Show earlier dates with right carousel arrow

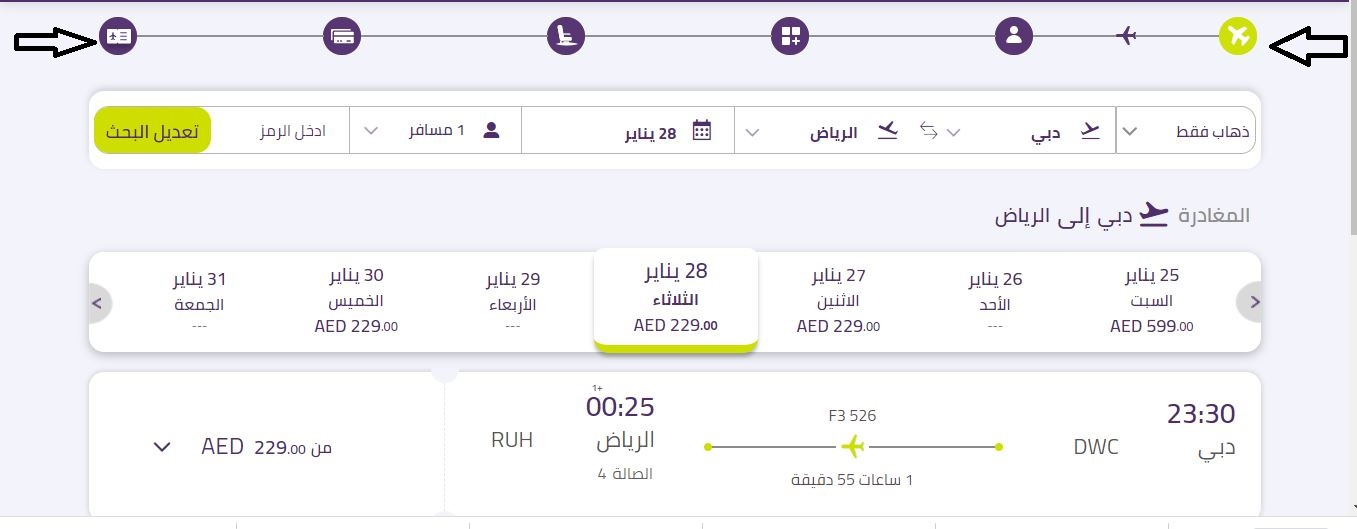(x=1252, y=302)
